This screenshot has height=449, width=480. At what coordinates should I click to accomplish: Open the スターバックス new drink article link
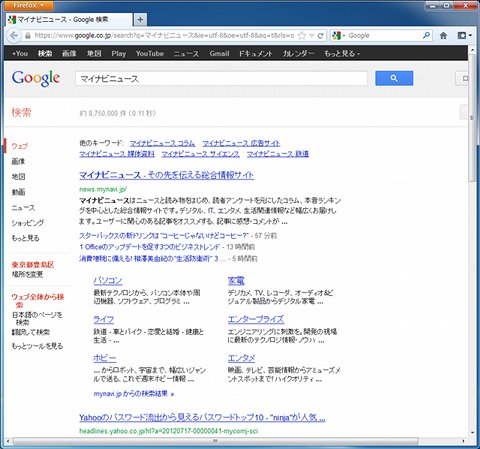pos(164,236)
